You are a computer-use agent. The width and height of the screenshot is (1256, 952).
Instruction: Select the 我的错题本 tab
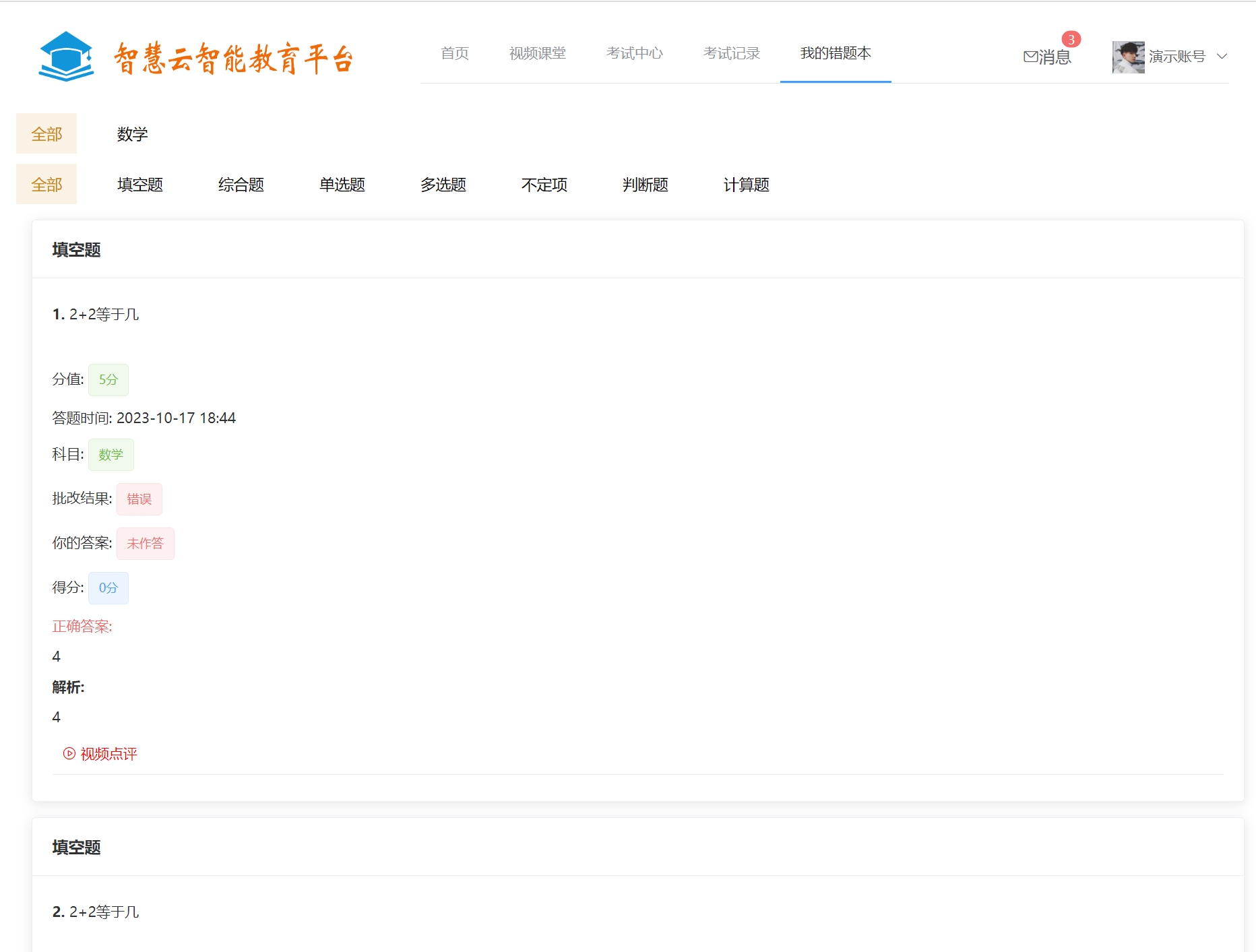tap(836, 53)
